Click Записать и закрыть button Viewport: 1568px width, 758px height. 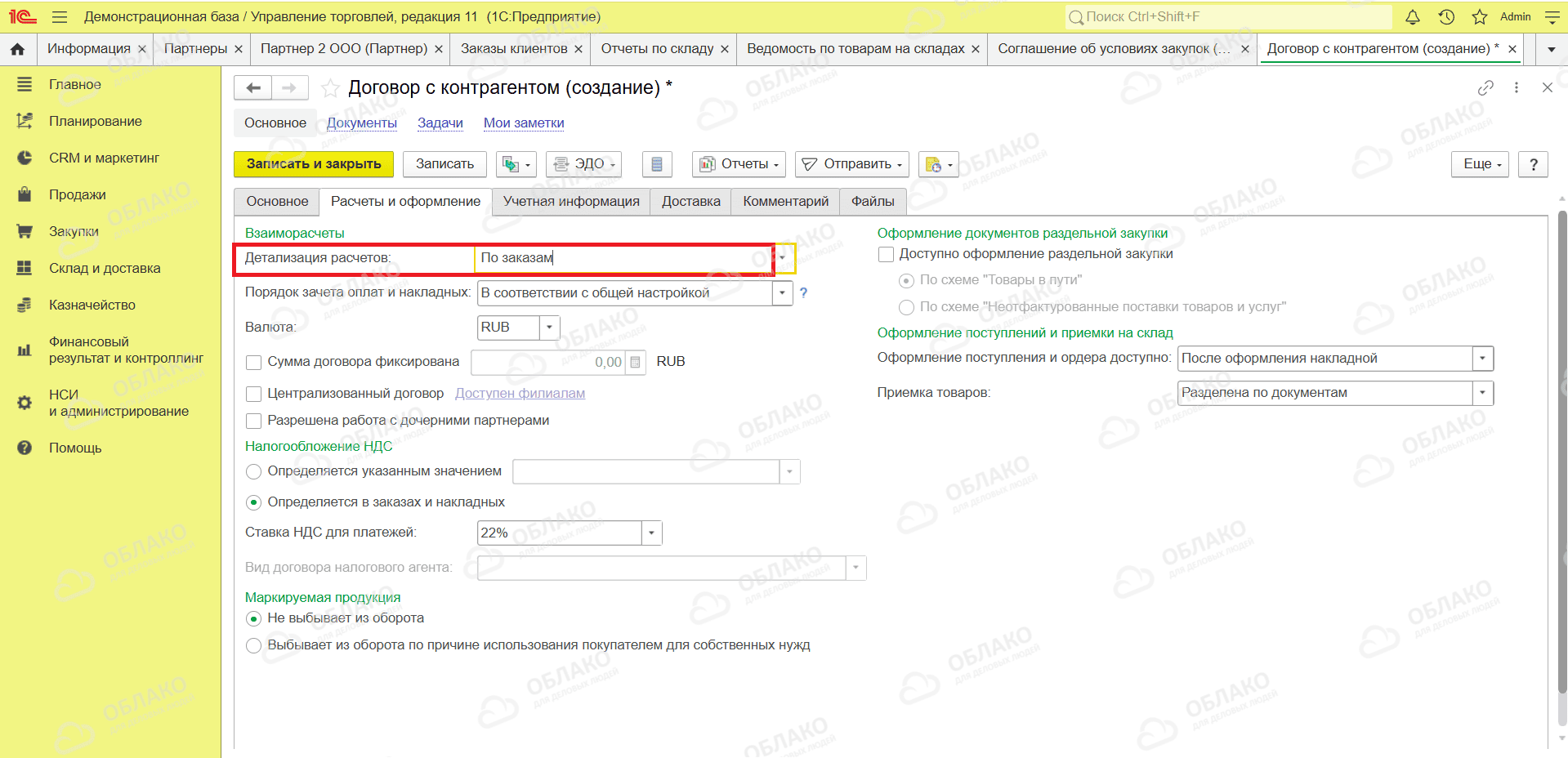(x=314, y=164)
